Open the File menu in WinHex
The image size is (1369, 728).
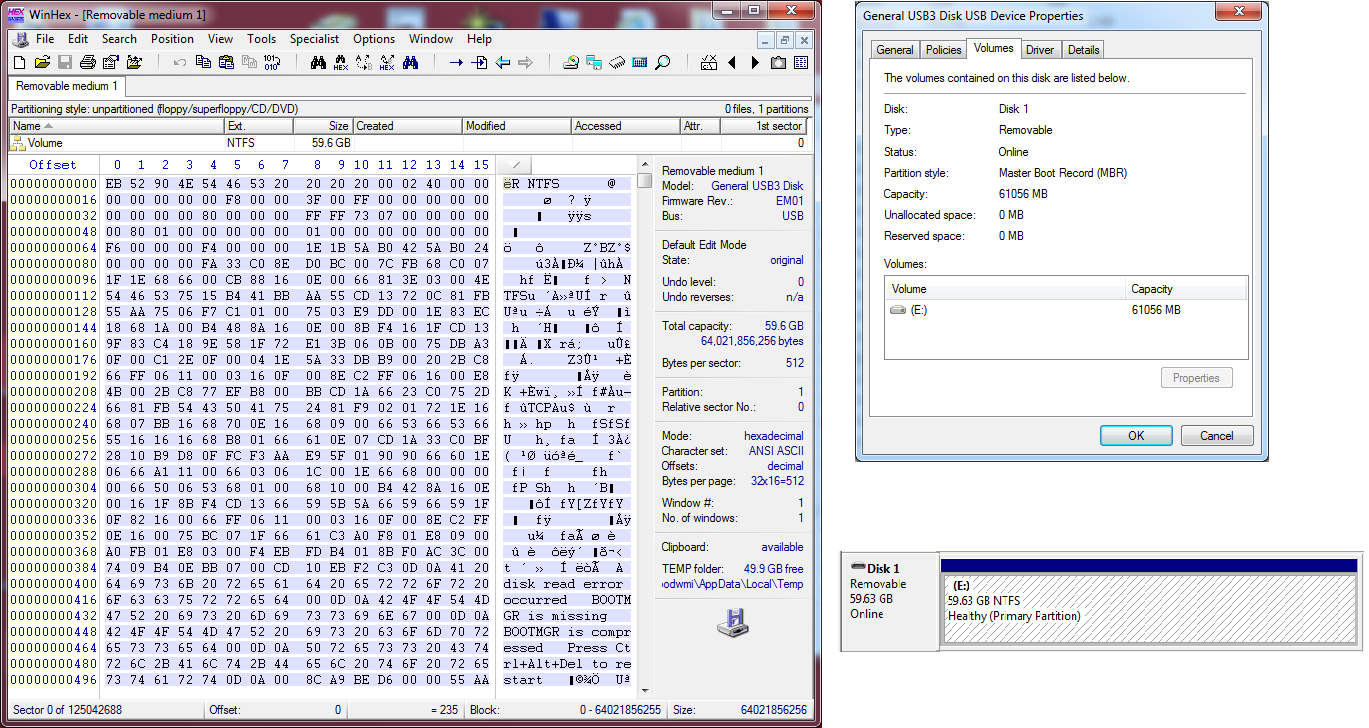pyautogui.click(x=45, y=39)
